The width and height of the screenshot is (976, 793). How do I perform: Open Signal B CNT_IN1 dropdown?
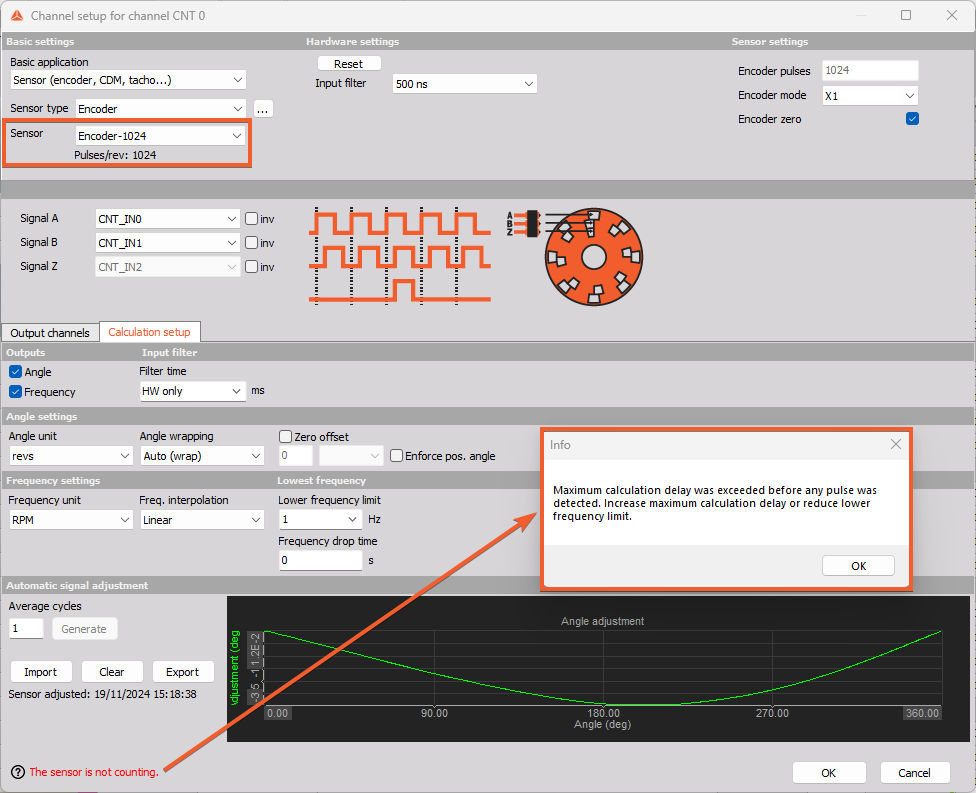(x=167, y=243)
